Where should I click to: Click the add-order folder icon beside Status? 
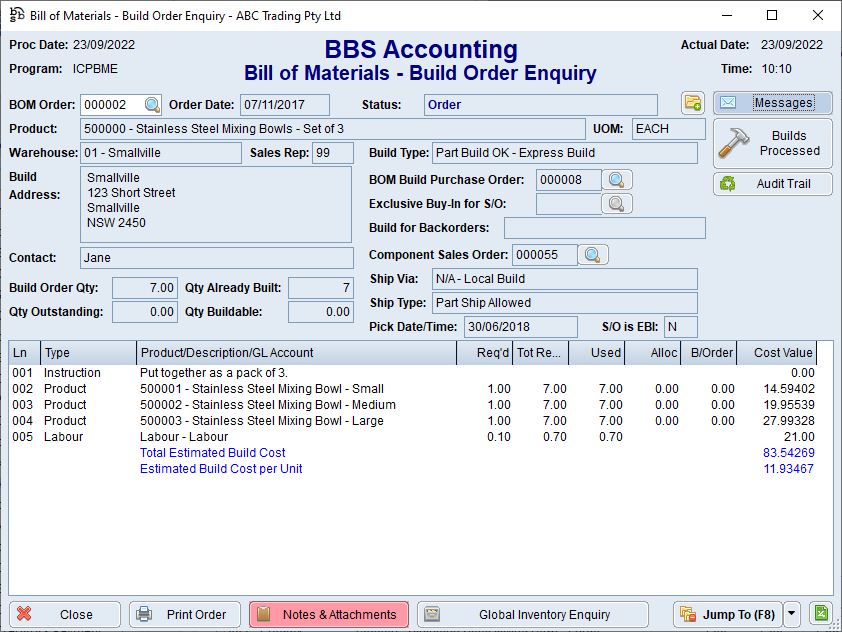693,103
